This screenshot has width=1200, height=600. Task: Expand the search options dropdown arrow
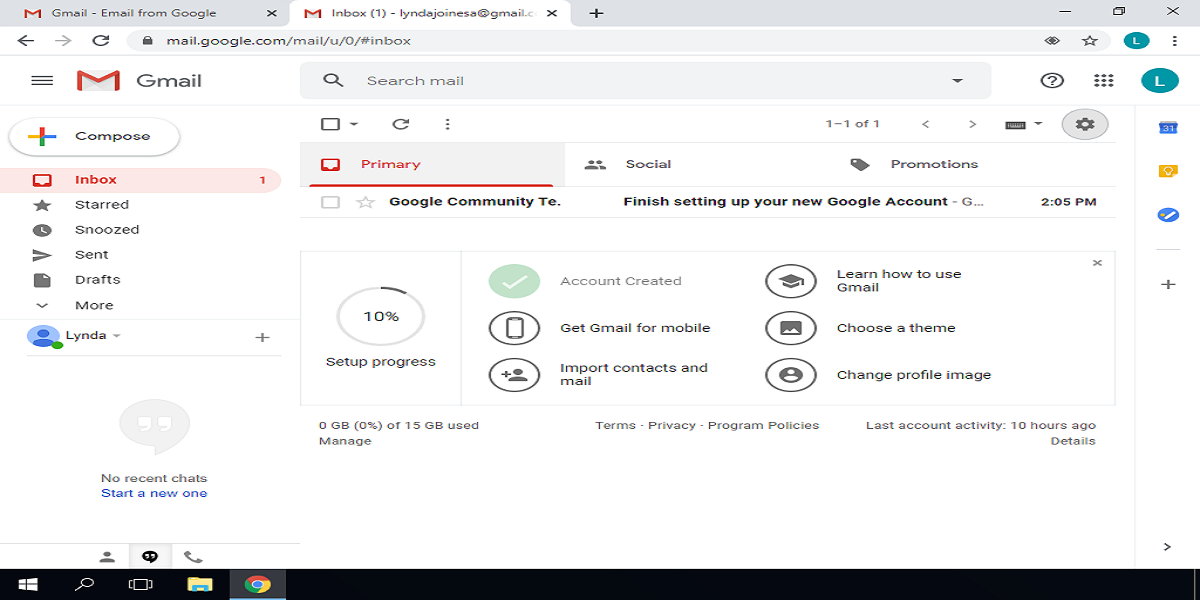click(x=957, y=81)
